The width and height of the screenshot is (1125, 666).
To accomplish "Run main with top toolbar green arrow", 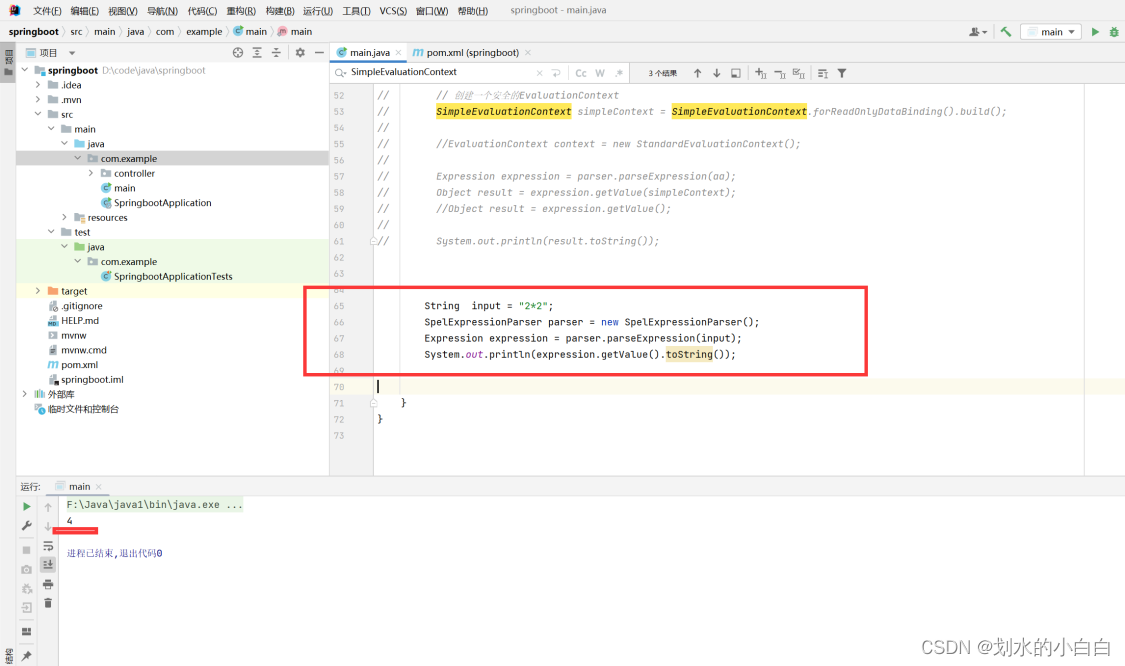I will (1095, 32).
